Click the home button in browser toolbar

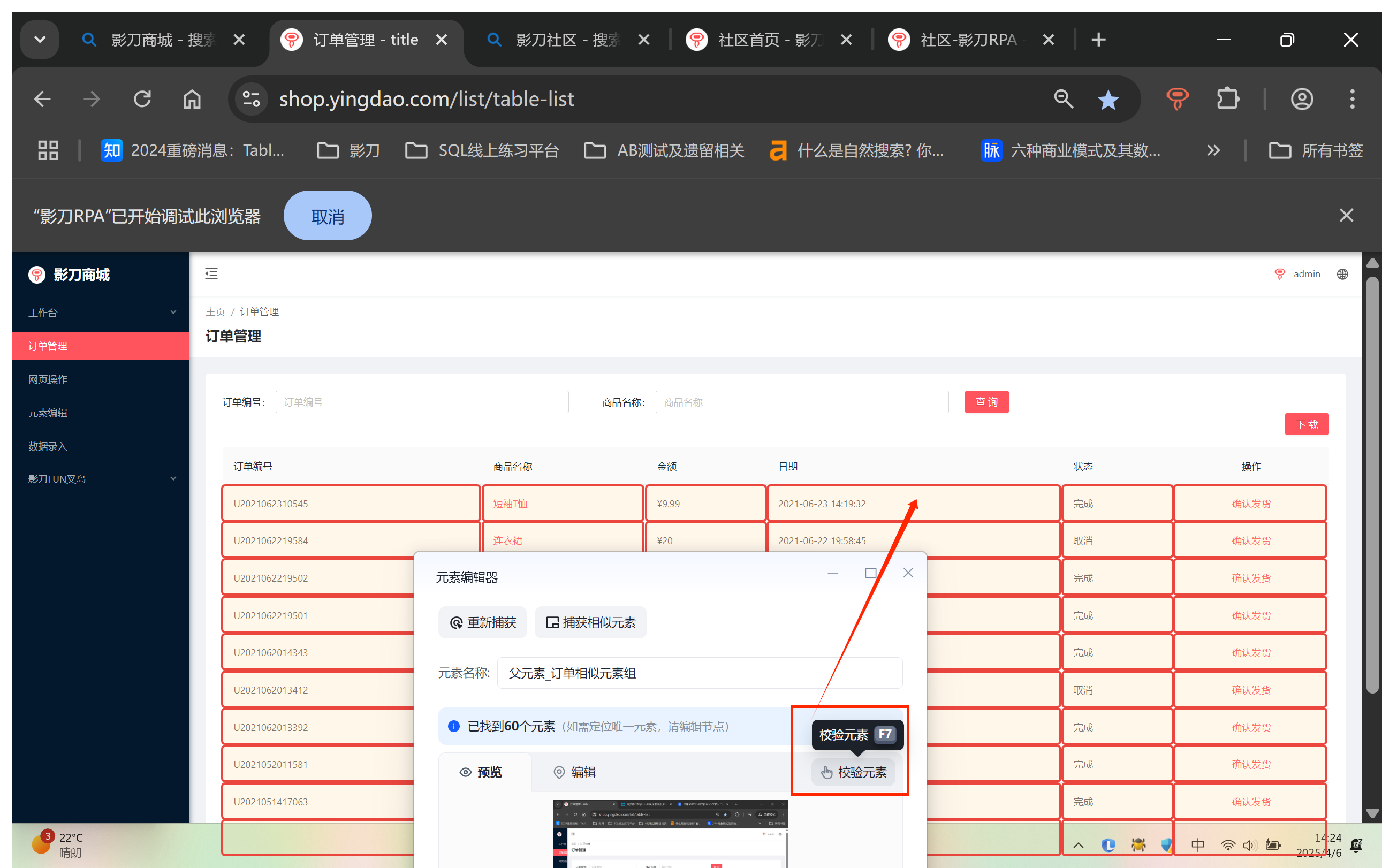(192, 98)
